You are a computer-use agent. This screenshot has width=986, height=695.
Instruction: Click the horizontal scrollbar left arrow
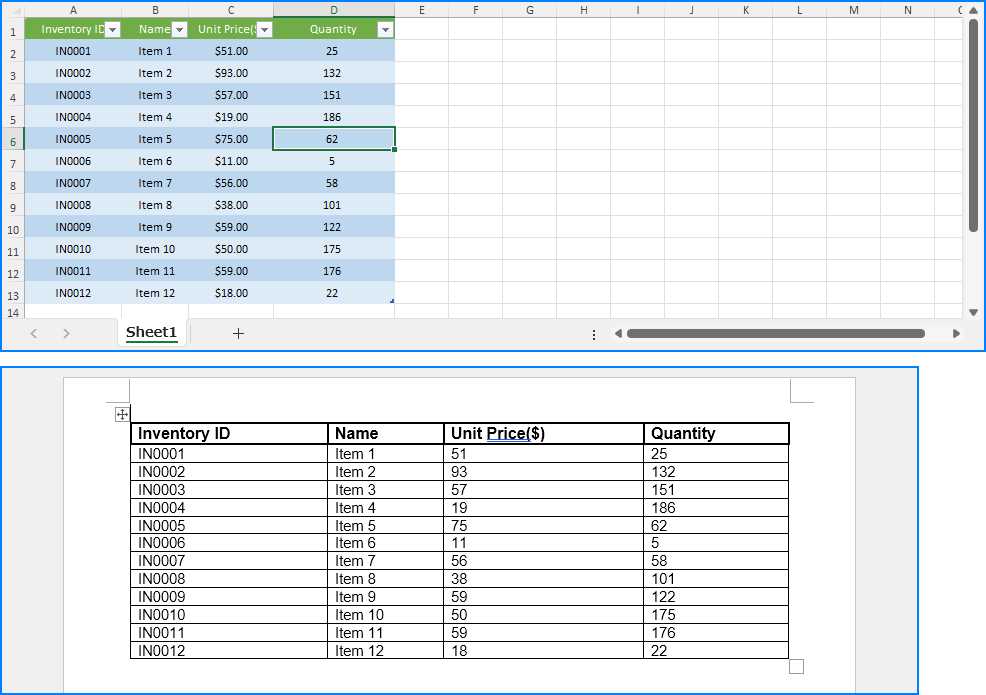618,333
